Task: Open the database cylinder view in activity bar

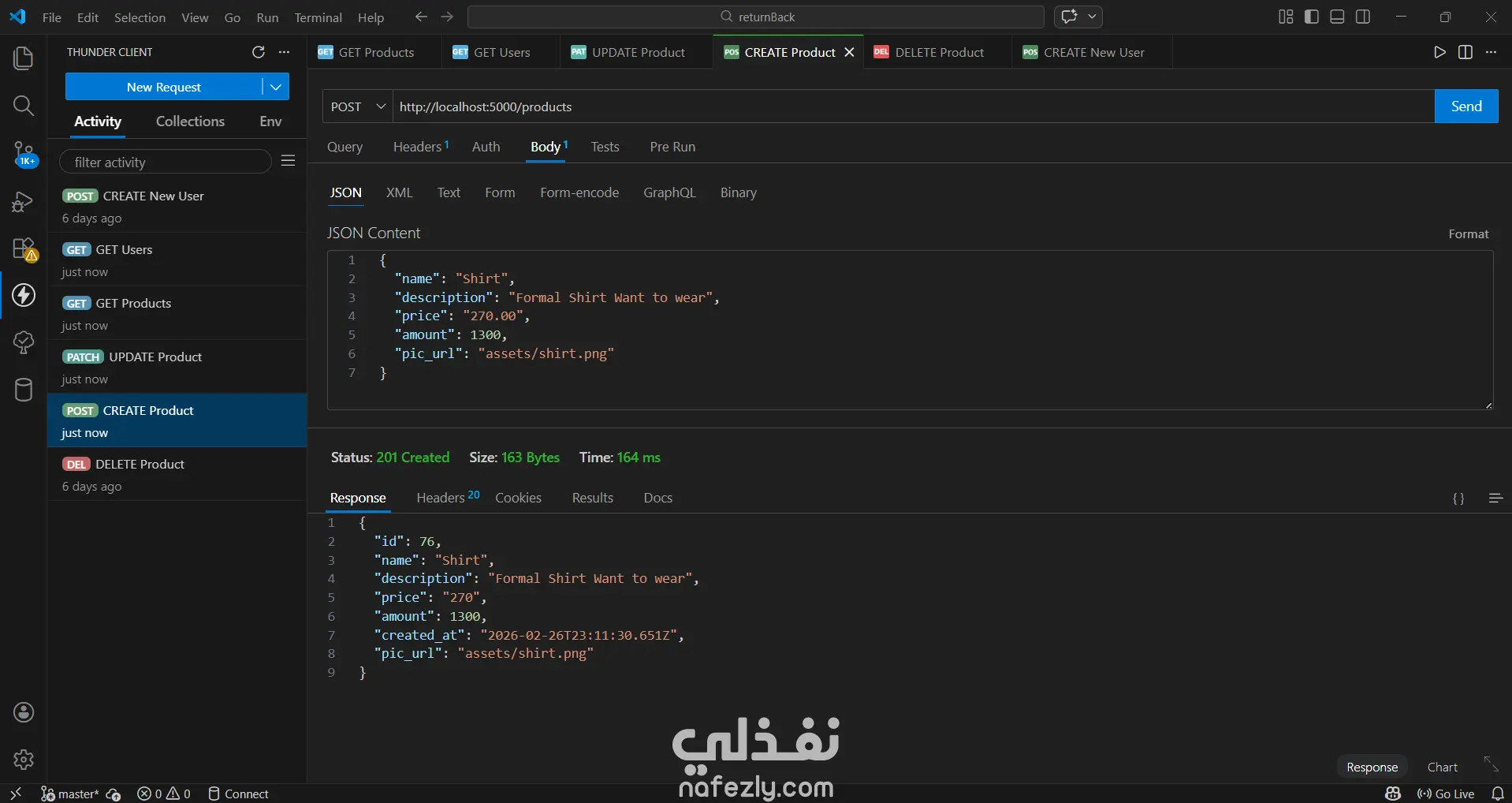Action: coord(24,390)
